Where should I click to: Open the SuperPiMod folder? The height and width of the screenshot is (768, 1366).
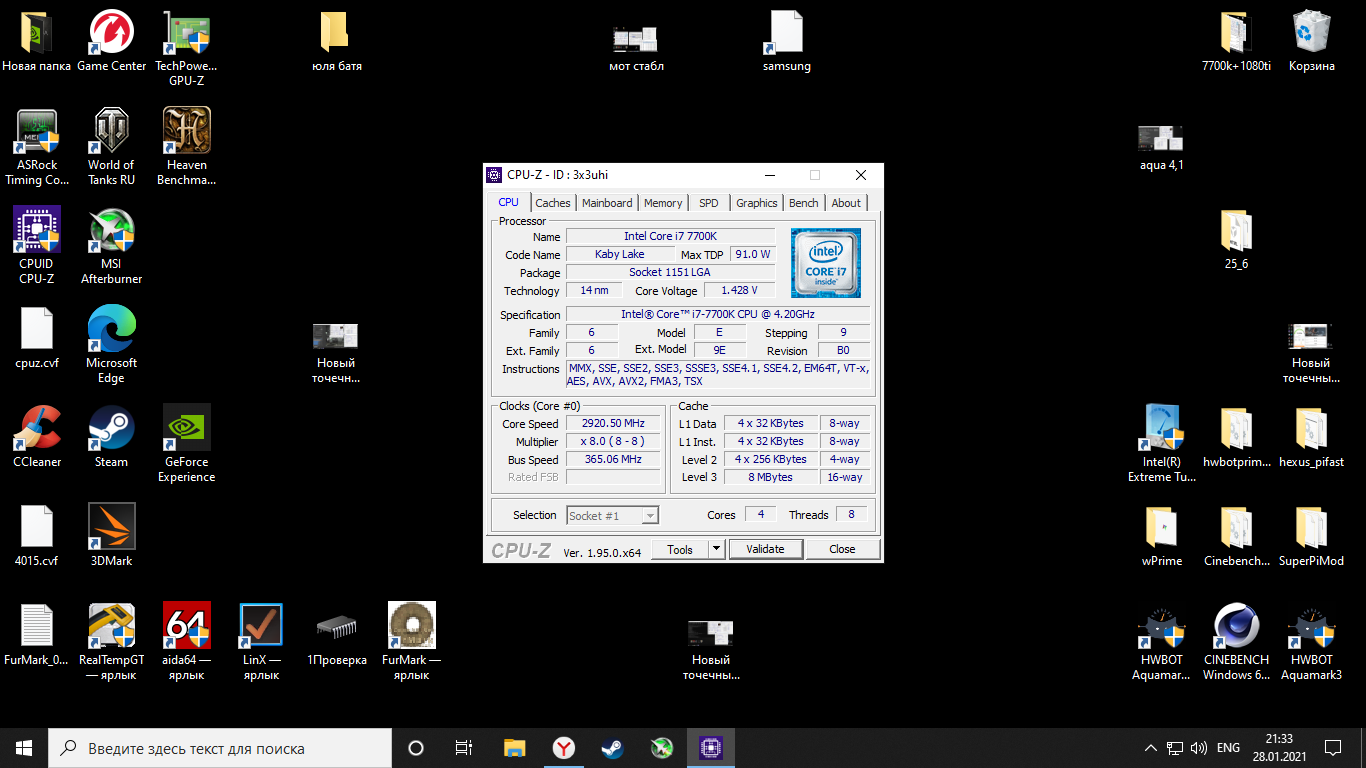point(1311,536)
